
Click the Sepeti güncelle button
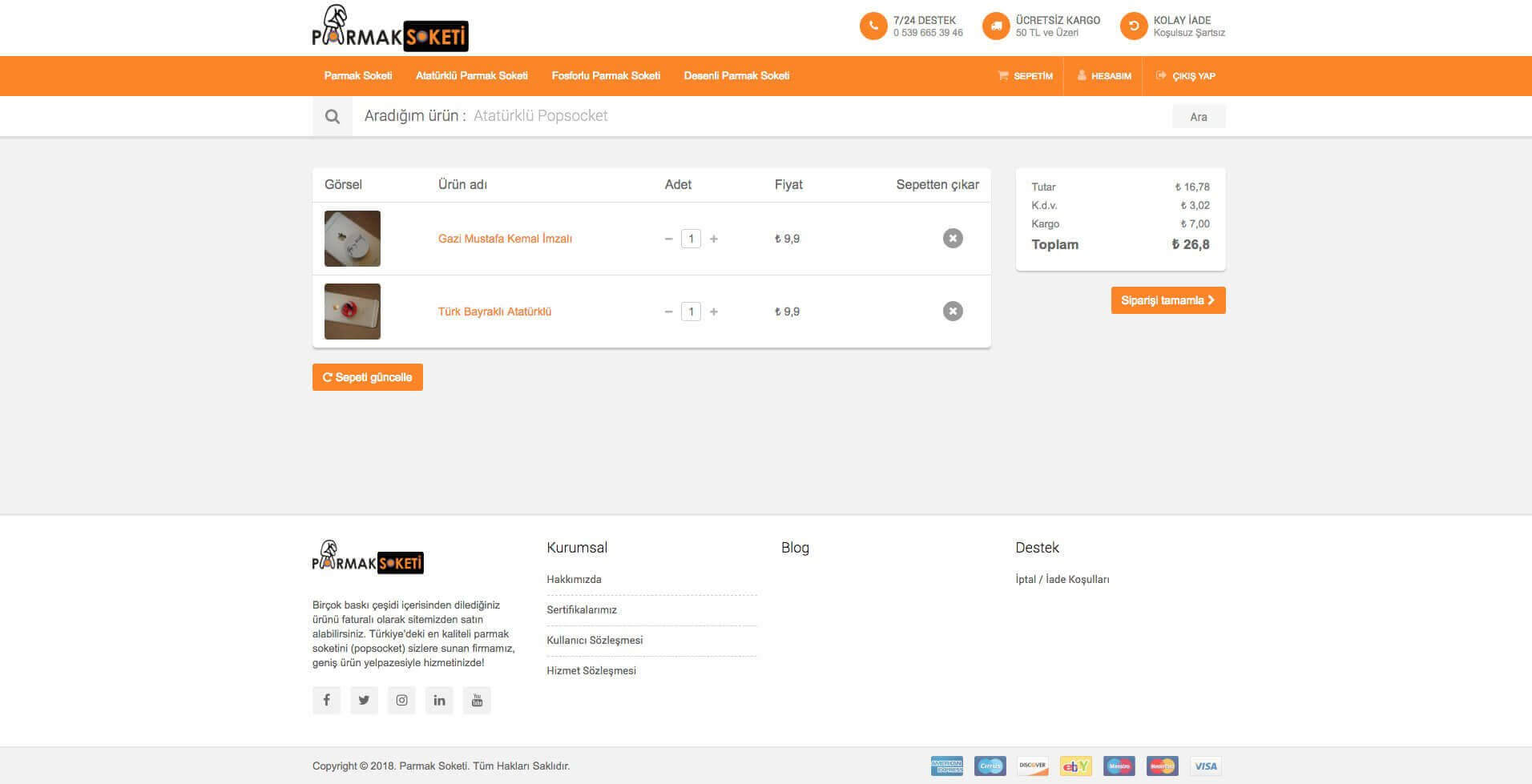[367, 376]
